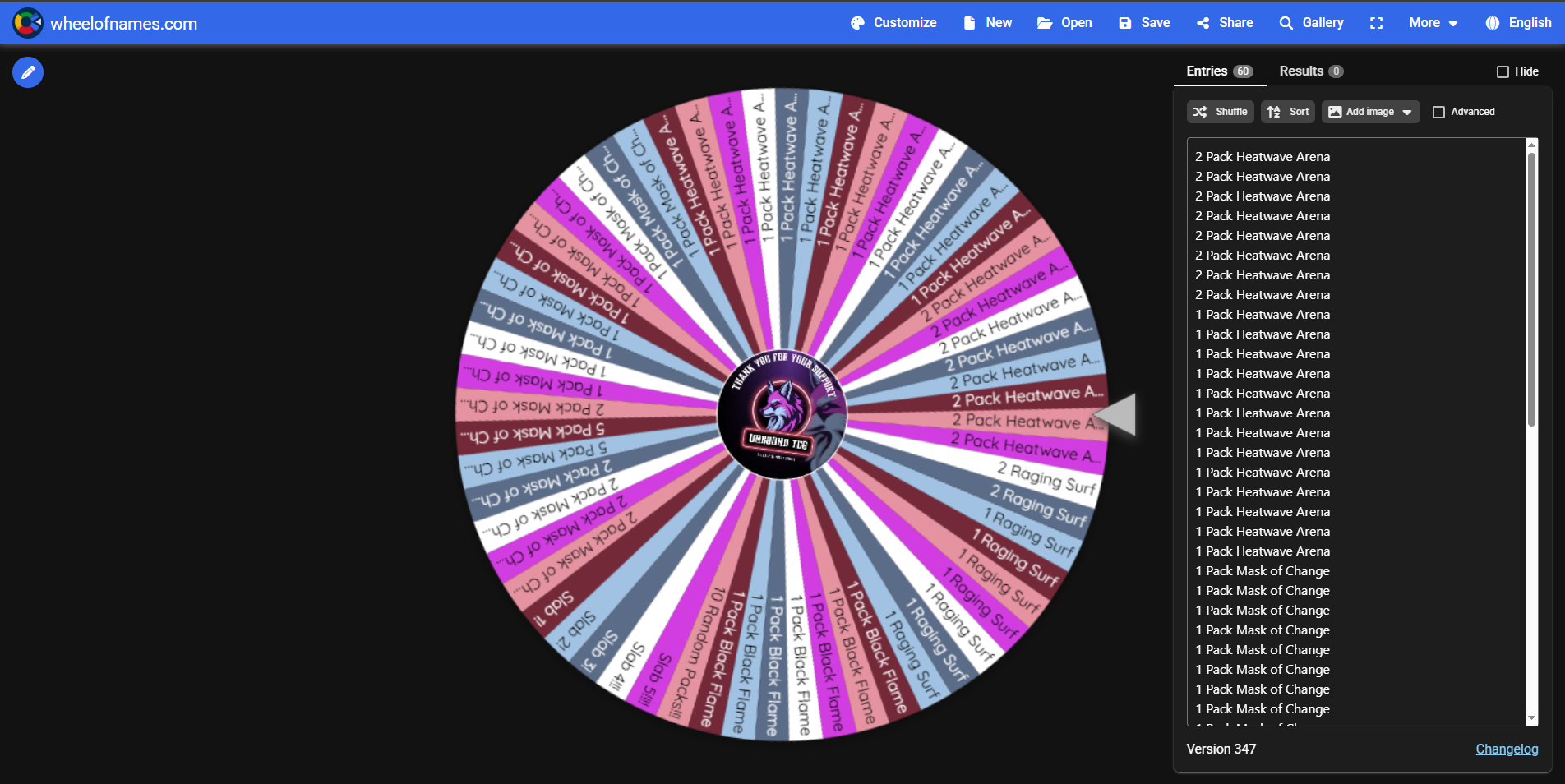Switch to the Entries tab
The width and height of the screenshot is (1565, 784).
pyautogui.click(x=1219, y=71)
